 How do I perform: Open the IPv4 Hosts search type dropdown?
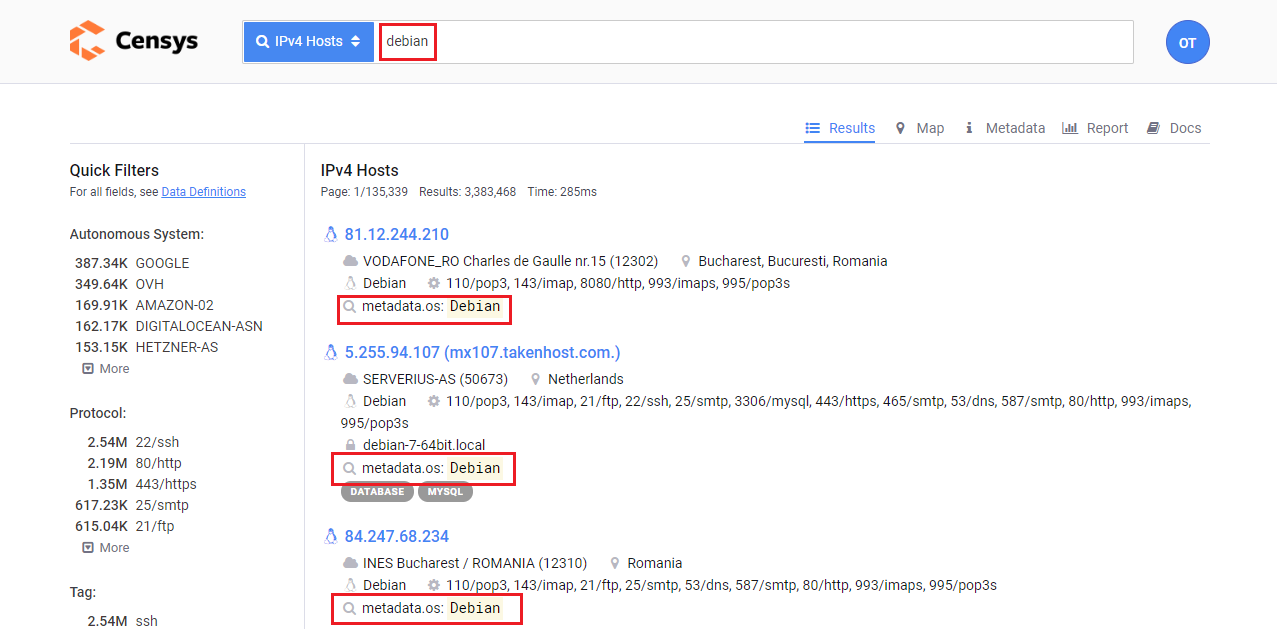pos(309,42)
